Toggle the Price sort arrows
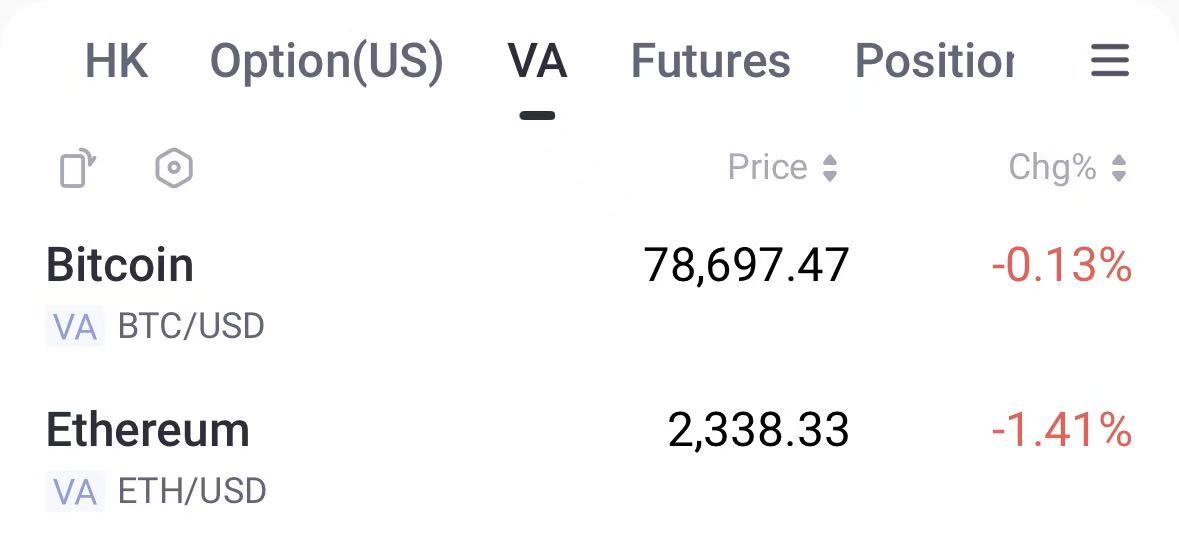 tap(829, 168)
